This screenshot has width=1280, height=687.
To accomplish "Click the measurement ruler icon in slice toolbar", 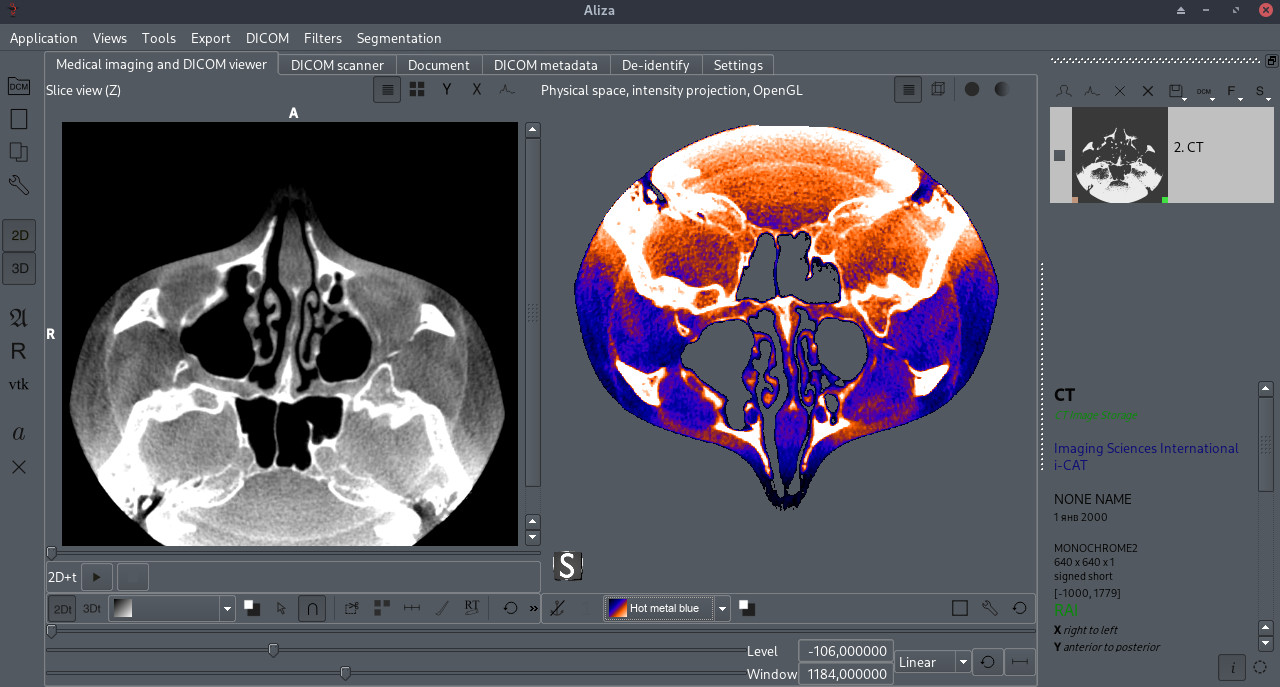I will 411,608.
